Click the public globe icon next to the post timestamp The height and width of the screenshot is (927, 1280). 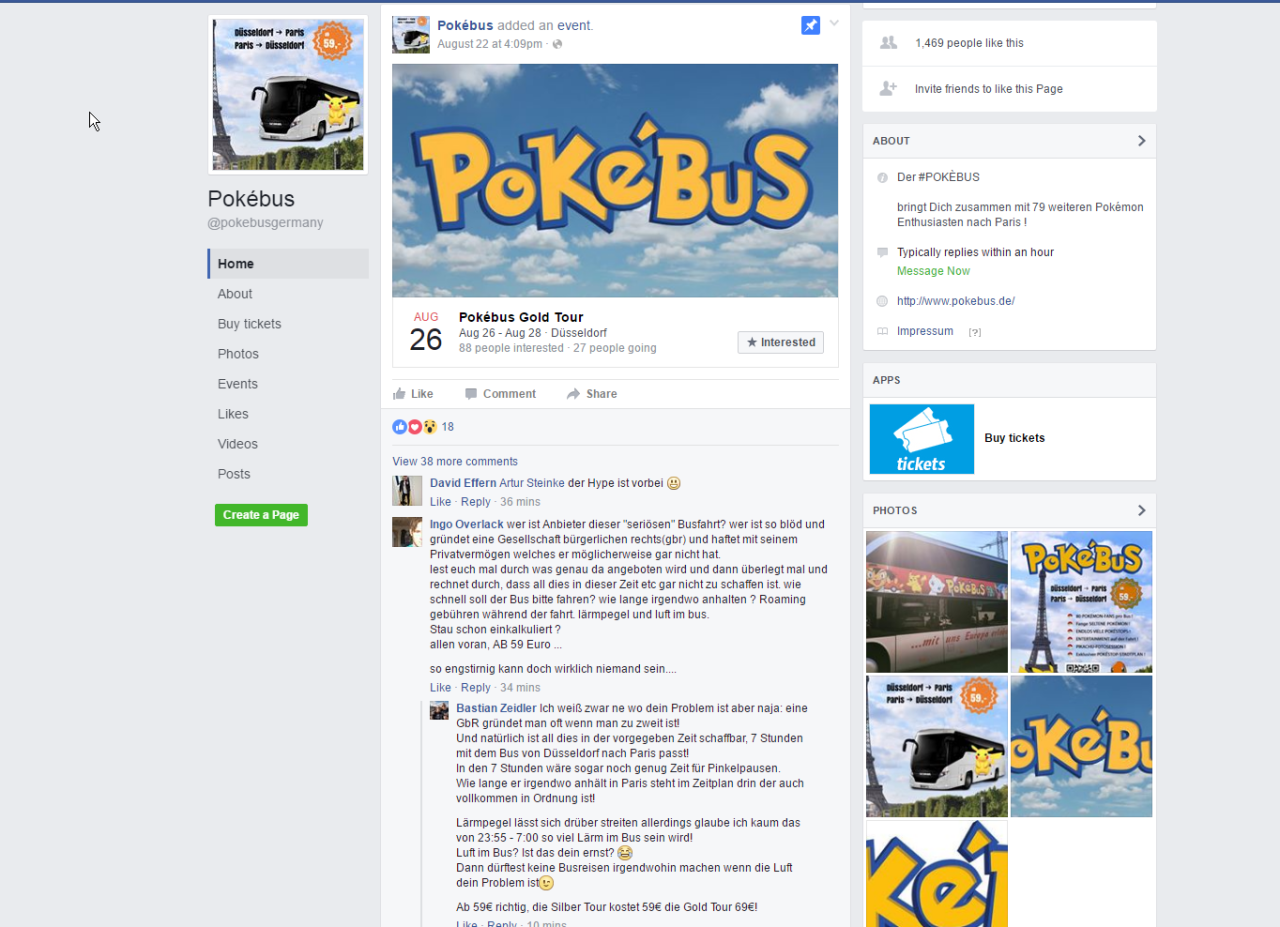click(x=558, y=44)
